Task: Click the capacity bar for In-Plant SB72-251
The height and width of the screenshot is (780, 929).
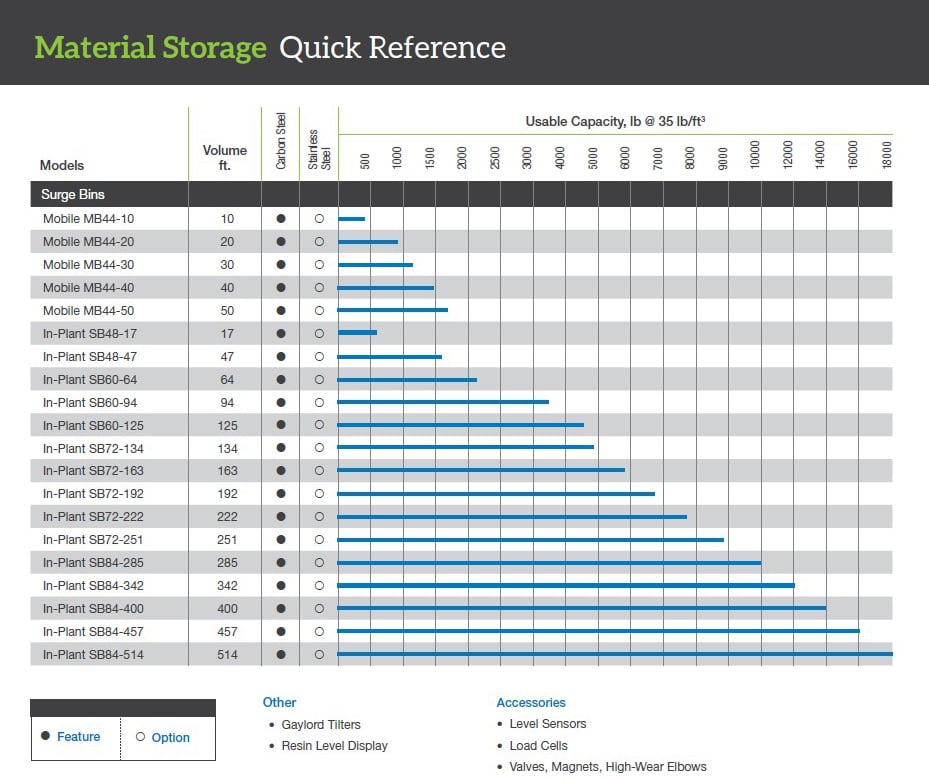Action: coord(531,540)
